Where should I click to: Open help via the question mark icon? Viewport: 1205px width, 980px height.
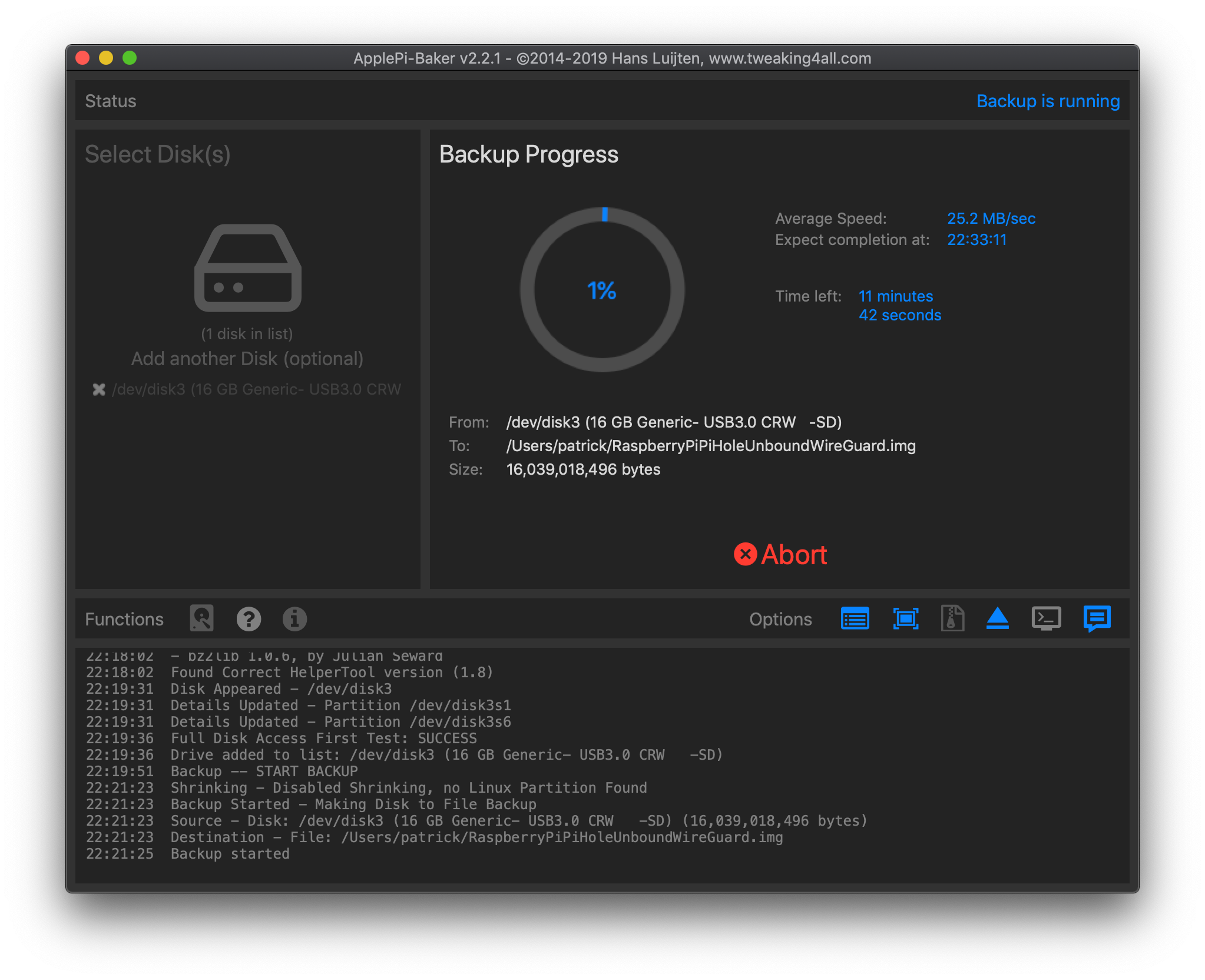pos(249,619)
